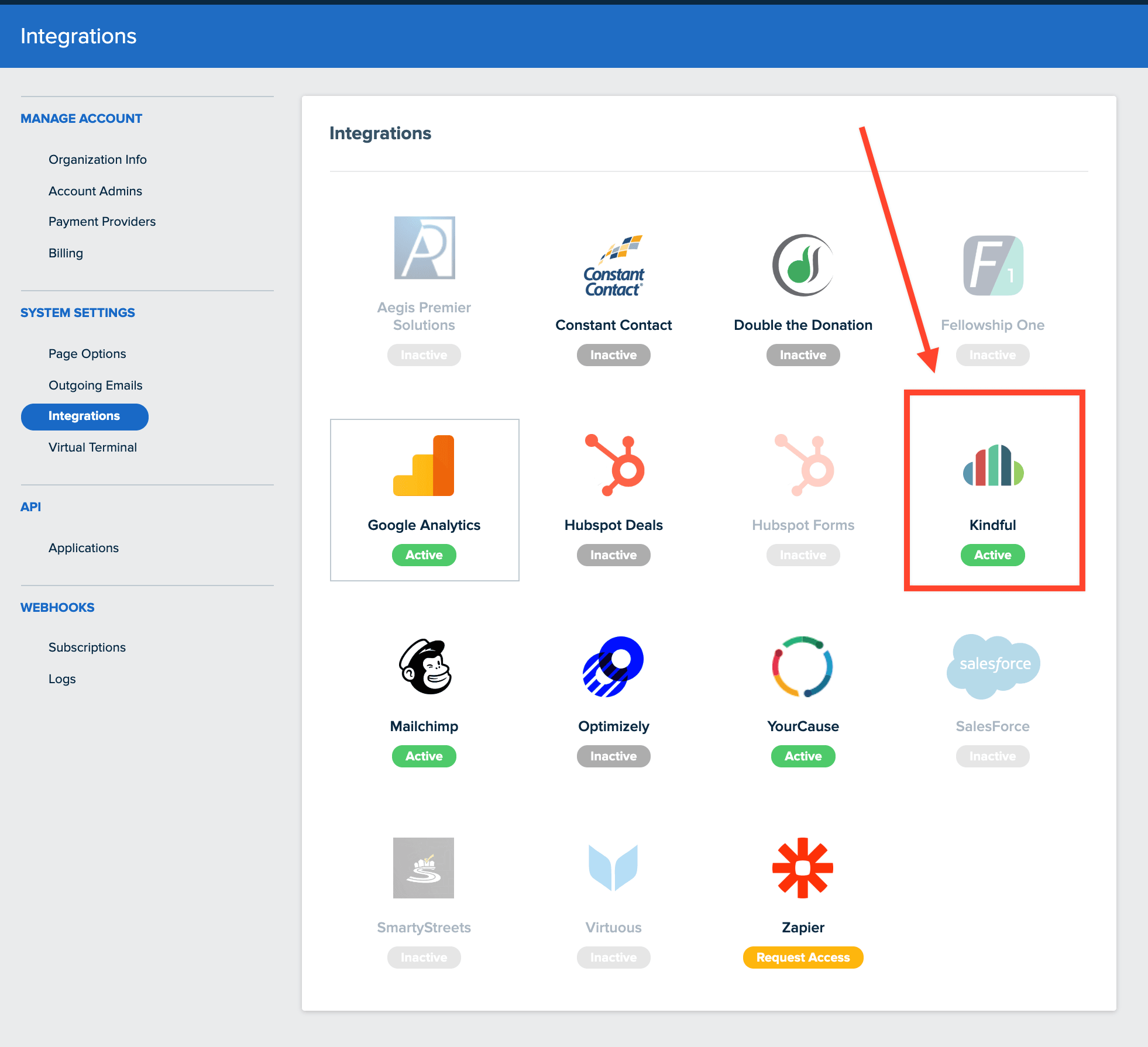Select the Double the Donation logo

pos(803,266)
